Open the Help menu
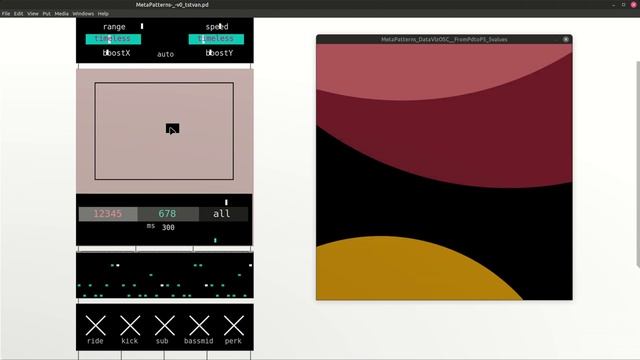 pos(103,13)
